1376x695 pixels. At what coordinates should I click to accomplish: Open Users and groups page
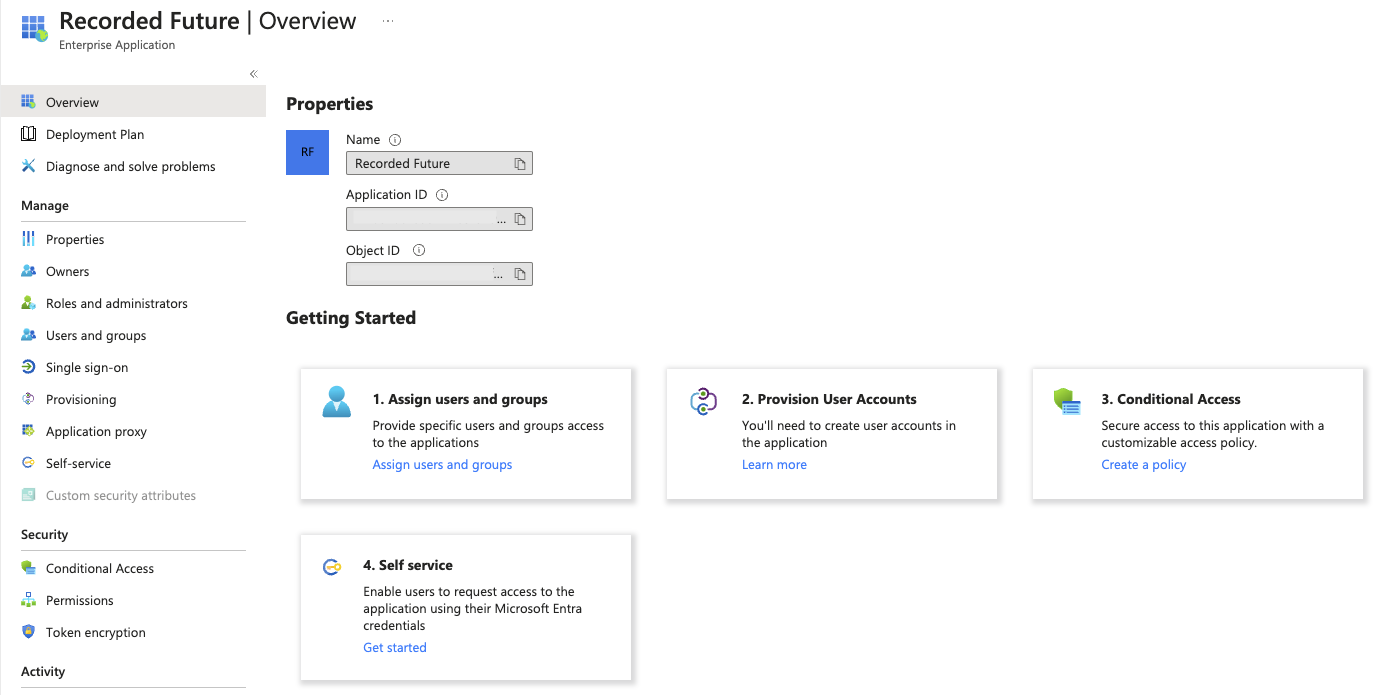tap(96, 335)
